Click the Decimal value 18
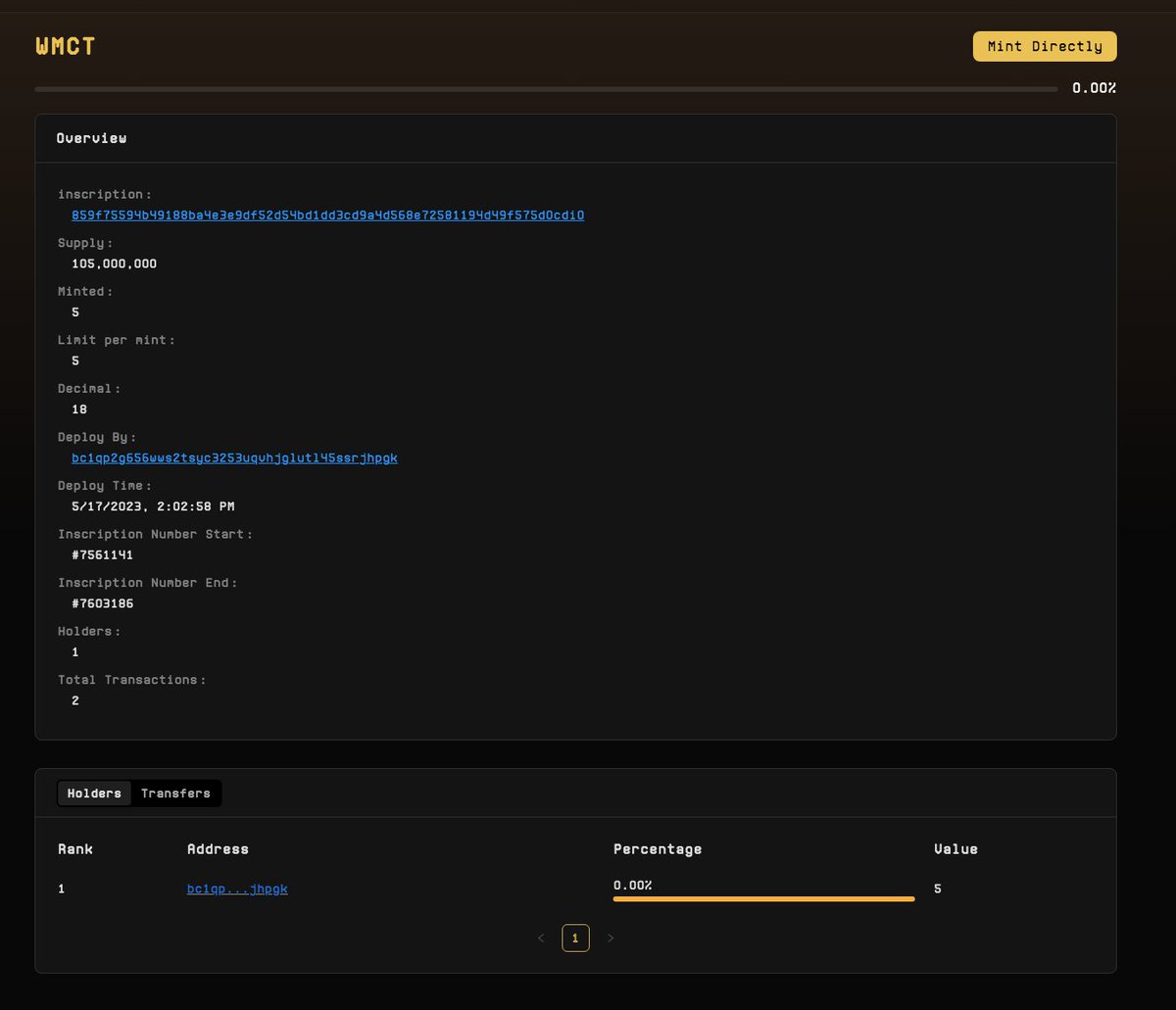The height and width of the screenshot is (1010, 1176). [79, 409]
